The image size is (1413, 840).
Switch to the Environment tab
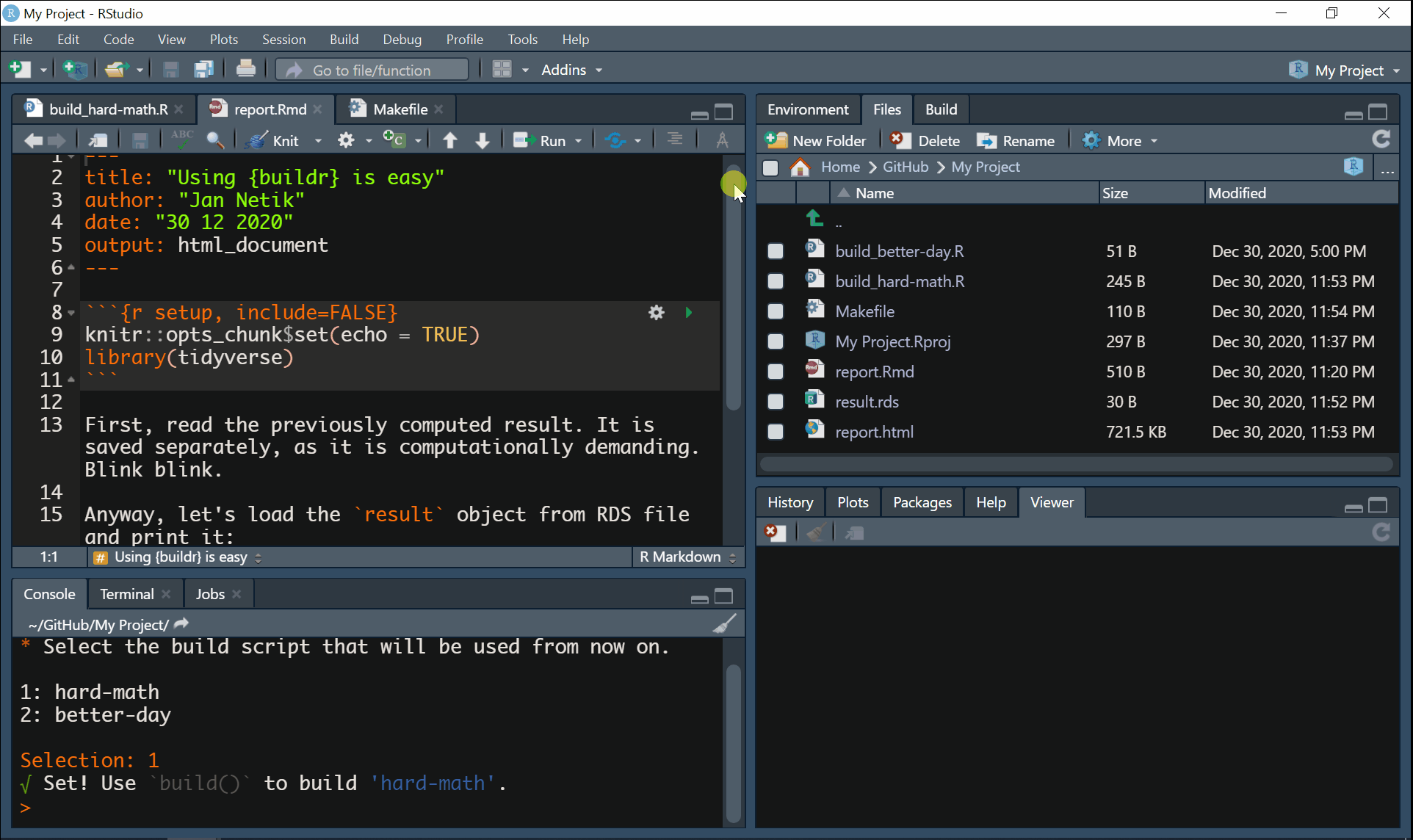[808, 109]
